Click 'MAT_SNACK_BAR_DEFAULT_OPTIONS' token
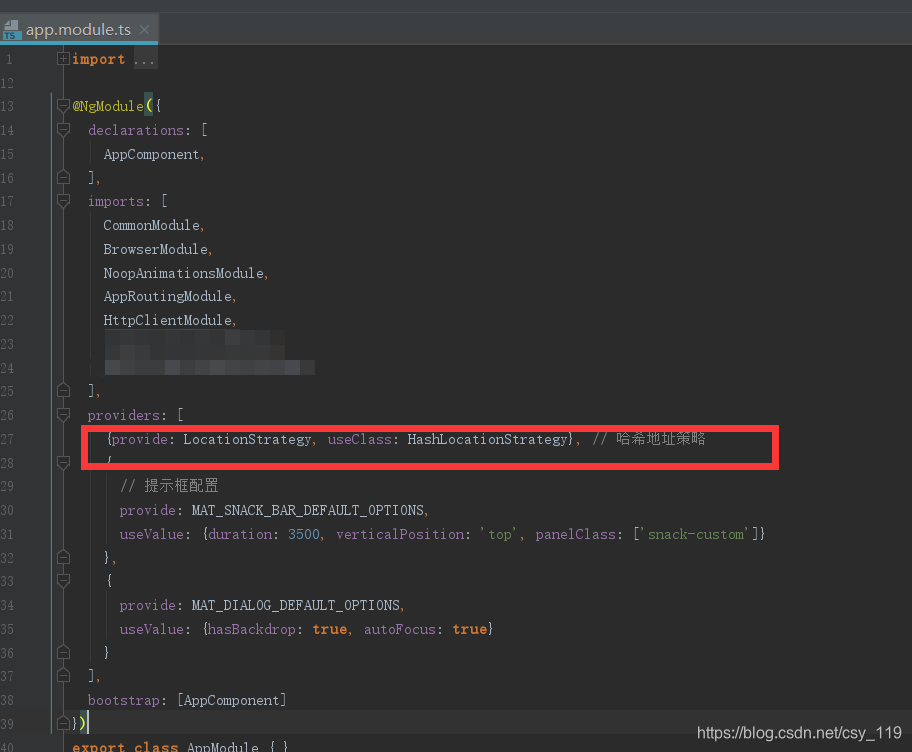912x752 pixels. [x=308, y=510]
